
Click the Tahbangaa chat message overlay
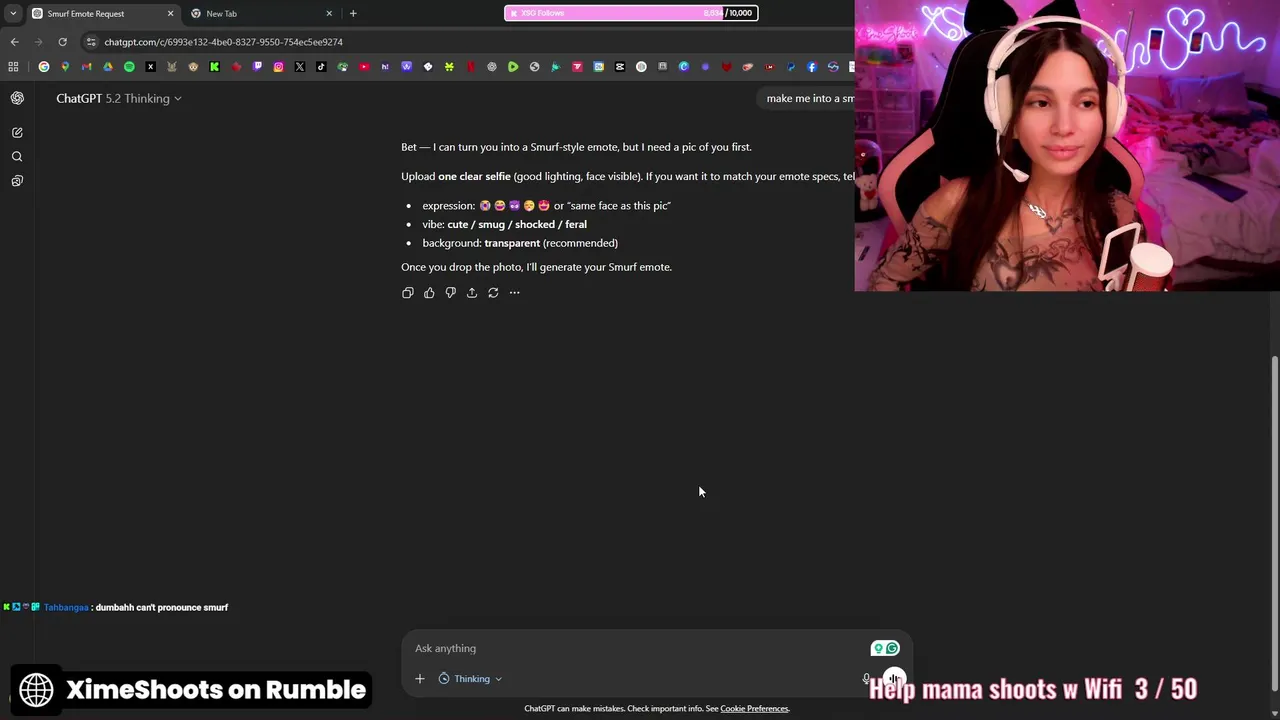tap(116, 607)
